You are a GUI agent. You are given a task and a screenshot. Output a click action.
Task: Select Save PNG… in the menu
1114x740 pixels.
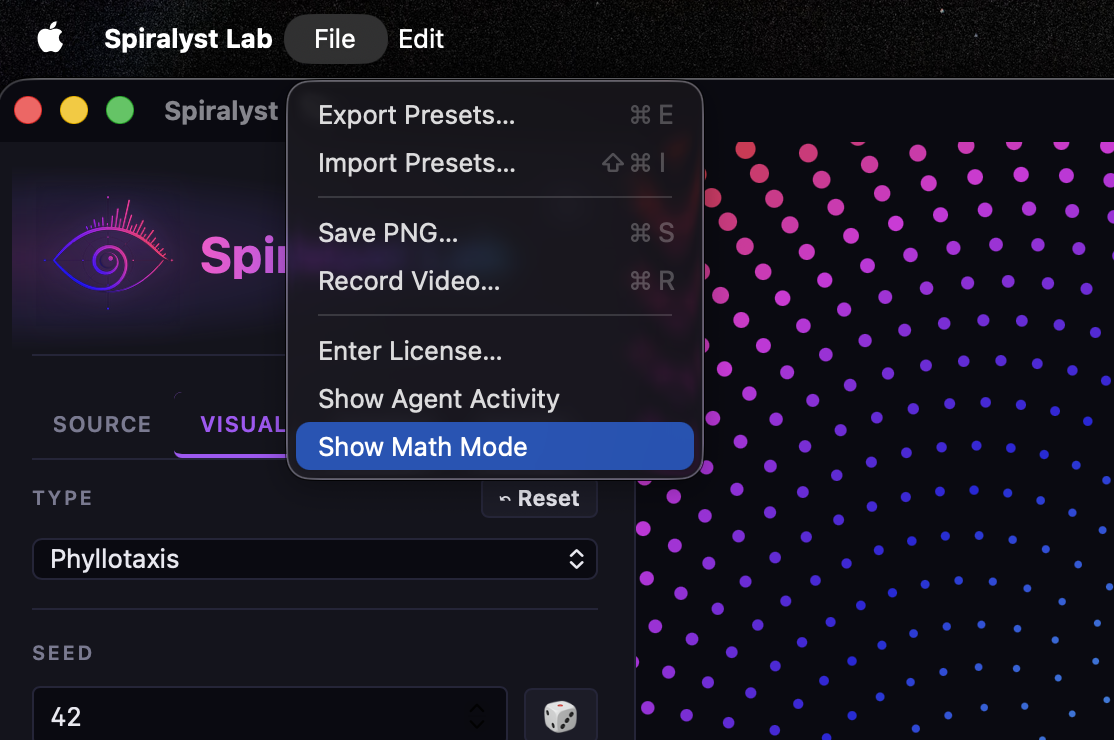point(494,233)
